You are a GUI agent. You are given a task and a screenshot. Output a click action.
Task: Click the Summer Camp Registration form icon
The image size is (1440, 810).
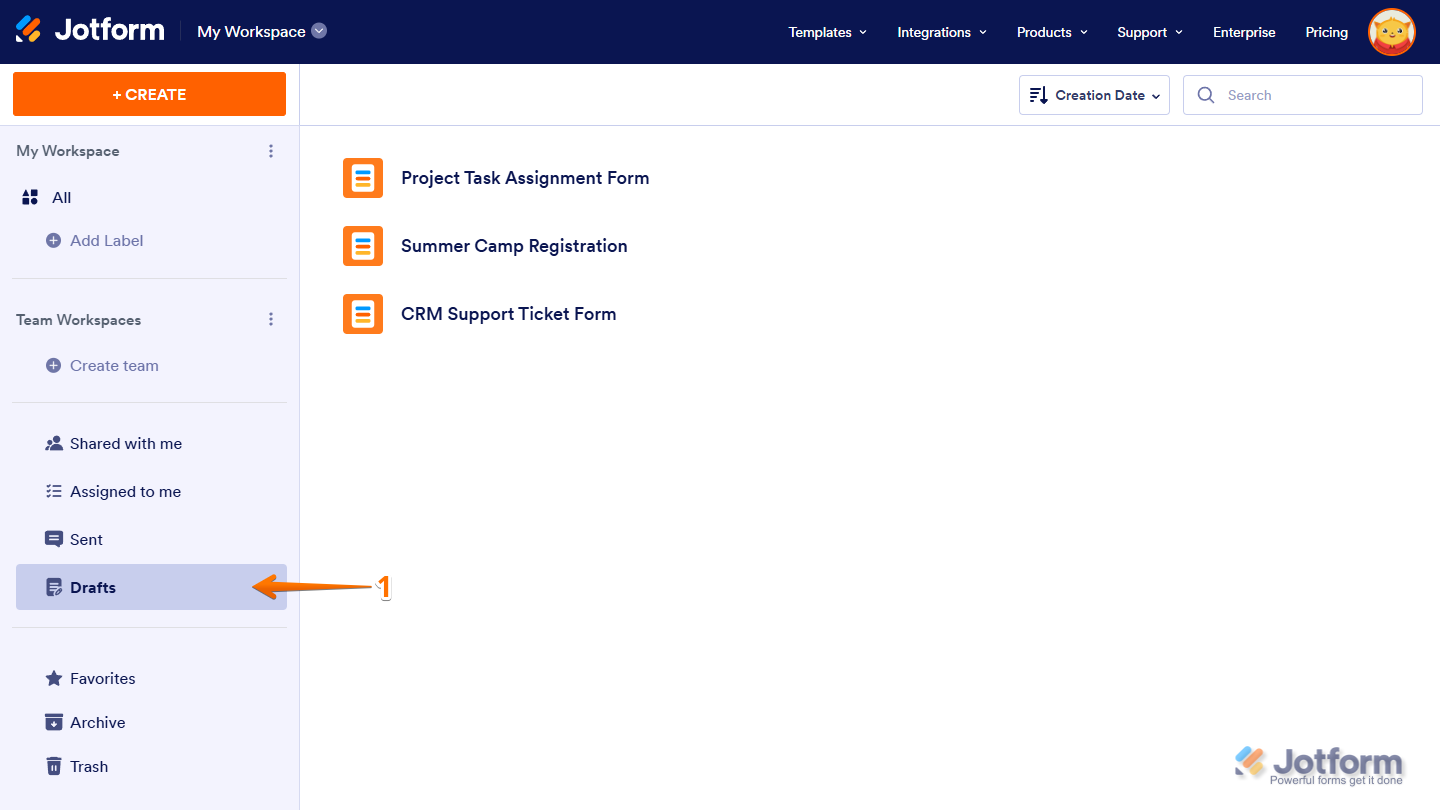pos(363,246)
